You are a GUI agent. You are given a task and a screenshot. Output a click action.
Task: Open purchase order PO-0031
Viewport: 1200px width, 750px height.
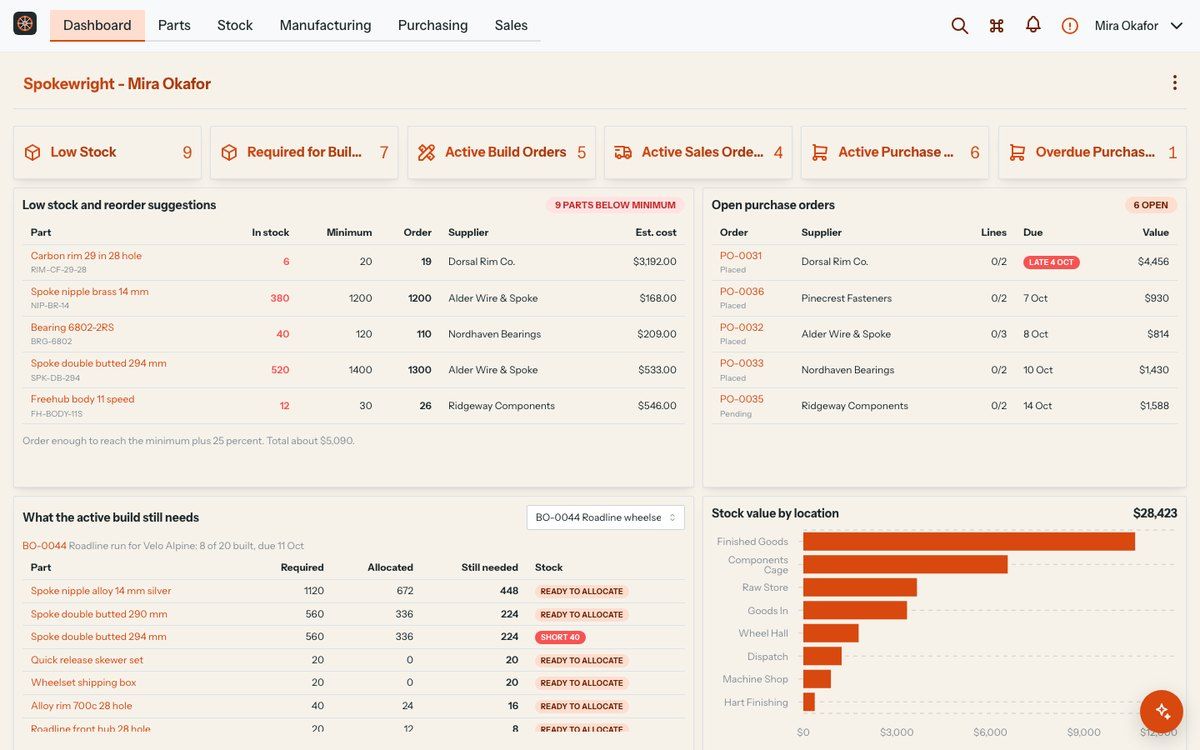[741, 256]
